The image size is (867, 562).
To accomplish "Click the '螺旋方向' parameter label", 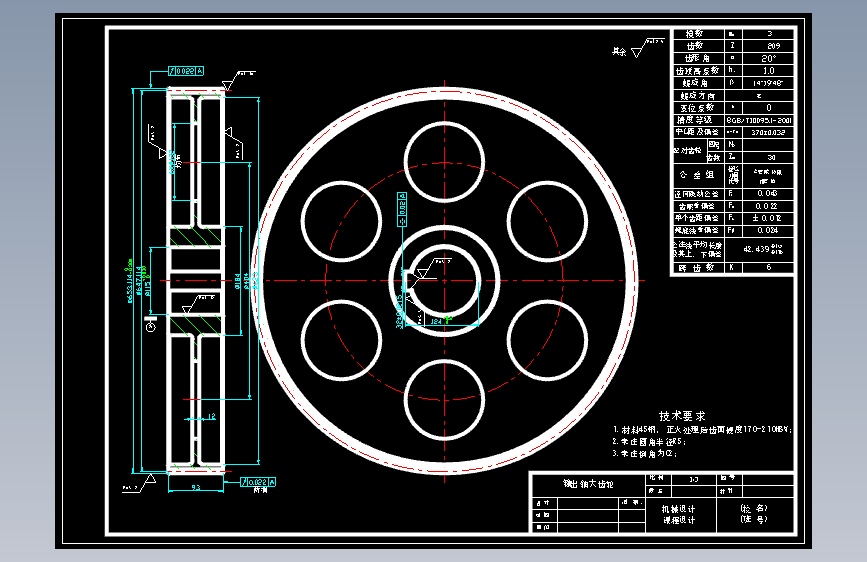I will pyautogui.click(x=698, y=96).
